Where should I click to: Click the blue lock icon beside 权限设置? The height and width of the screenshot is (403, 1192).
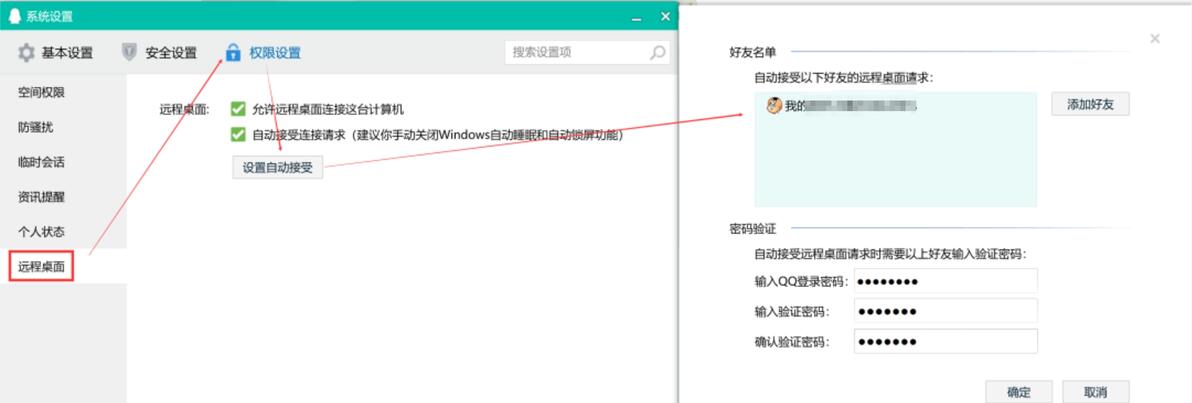point(233,52)
